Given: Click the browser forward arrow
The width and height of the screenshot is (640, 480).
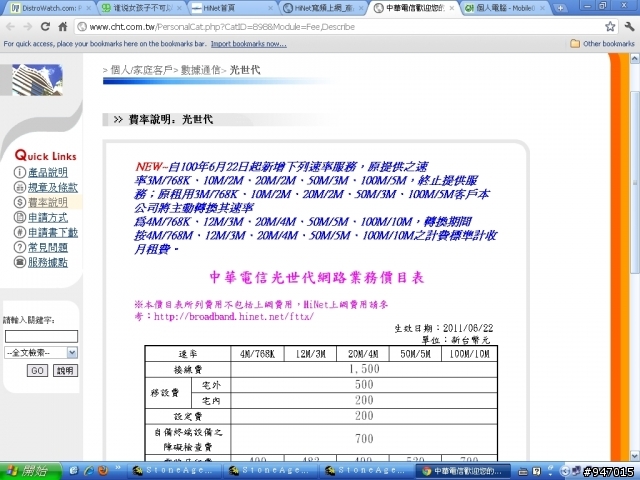Looking at the screenshot, I should [28, 27].
